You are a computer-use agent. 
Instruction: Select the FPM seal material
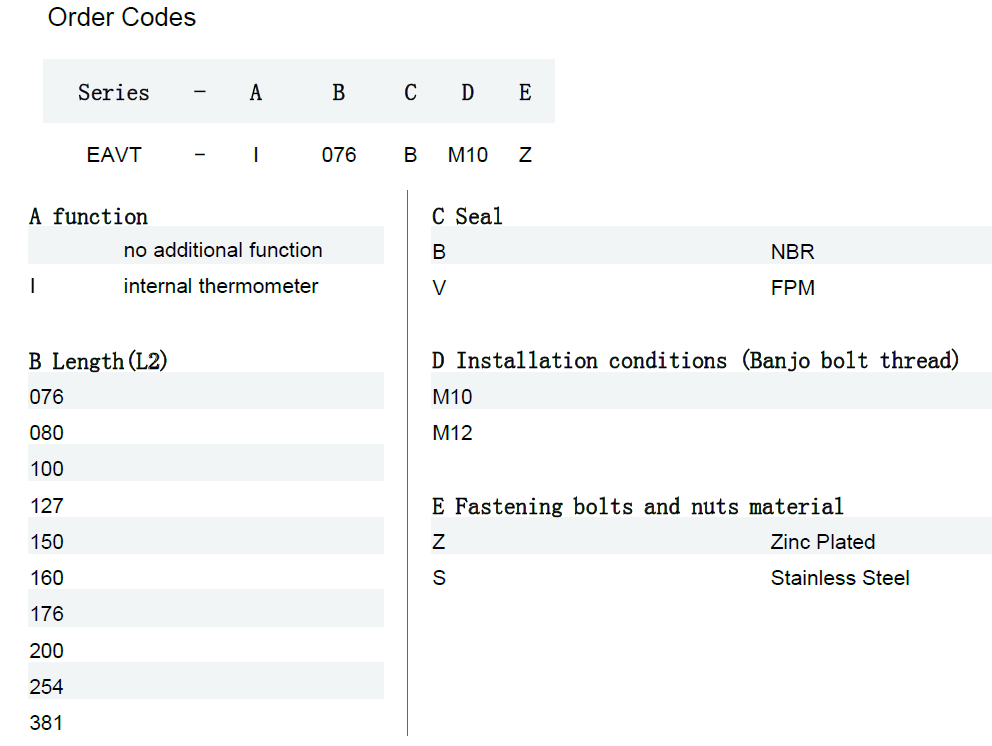point(792,288)
